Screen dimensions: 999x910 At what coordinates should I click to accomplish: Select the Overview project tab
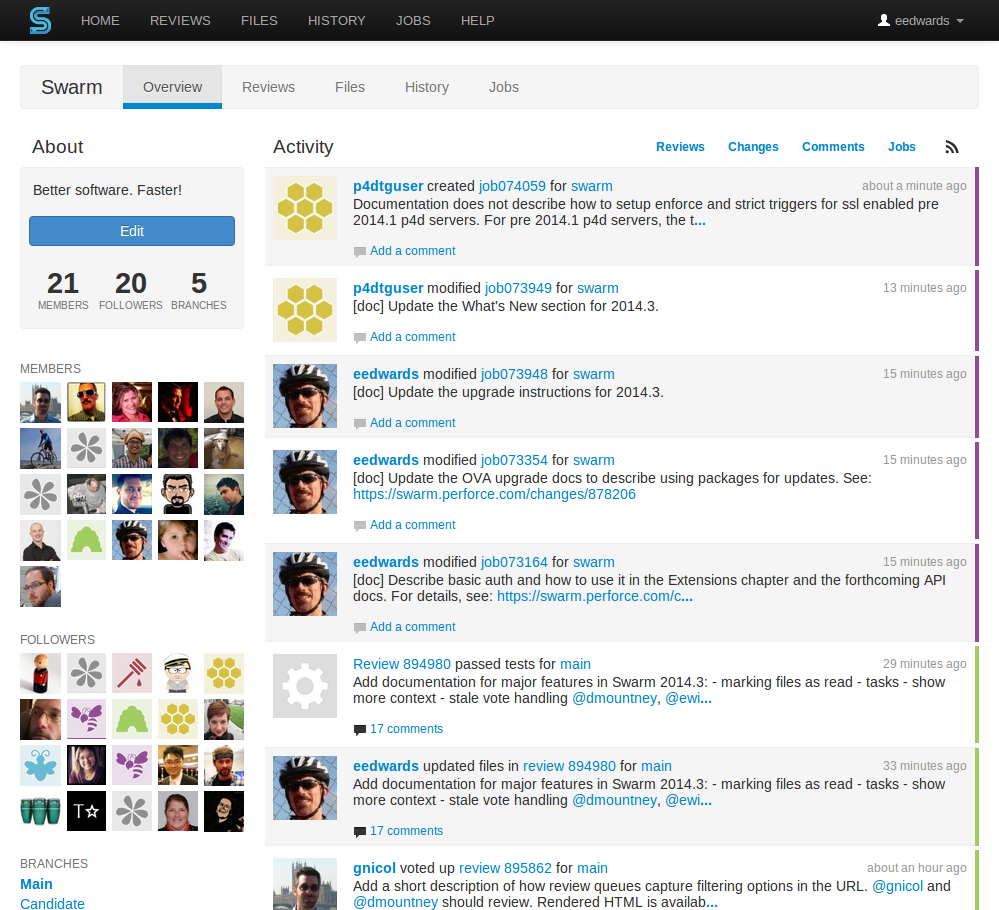pos(172,87)
